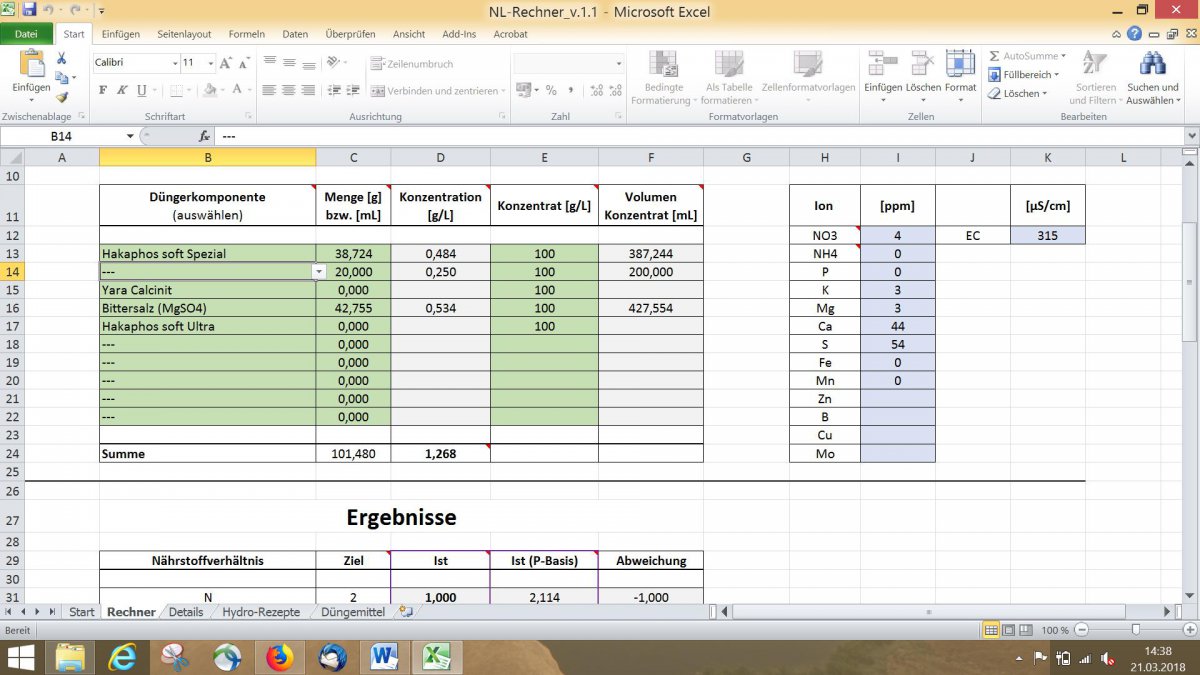Screen dimensions: 1200x675
Task: Switch to the Details sheet tab
Action: click(x=186, y=612)
